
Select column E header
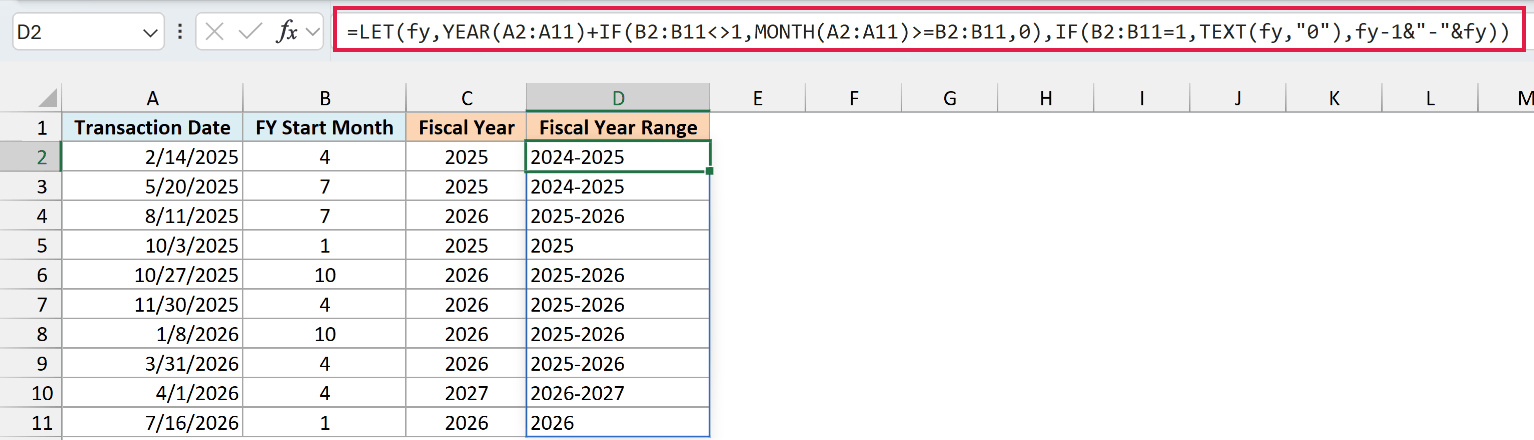click(x=758, y=98)
